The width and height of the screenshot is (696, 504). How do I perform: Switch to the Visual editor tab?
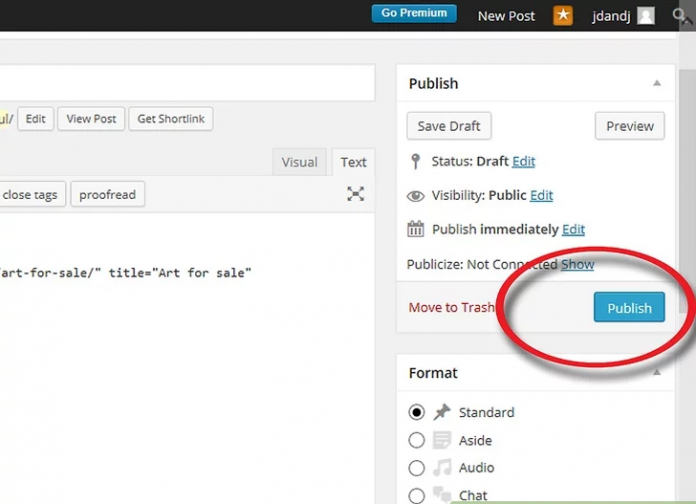(x=299, y=162)
